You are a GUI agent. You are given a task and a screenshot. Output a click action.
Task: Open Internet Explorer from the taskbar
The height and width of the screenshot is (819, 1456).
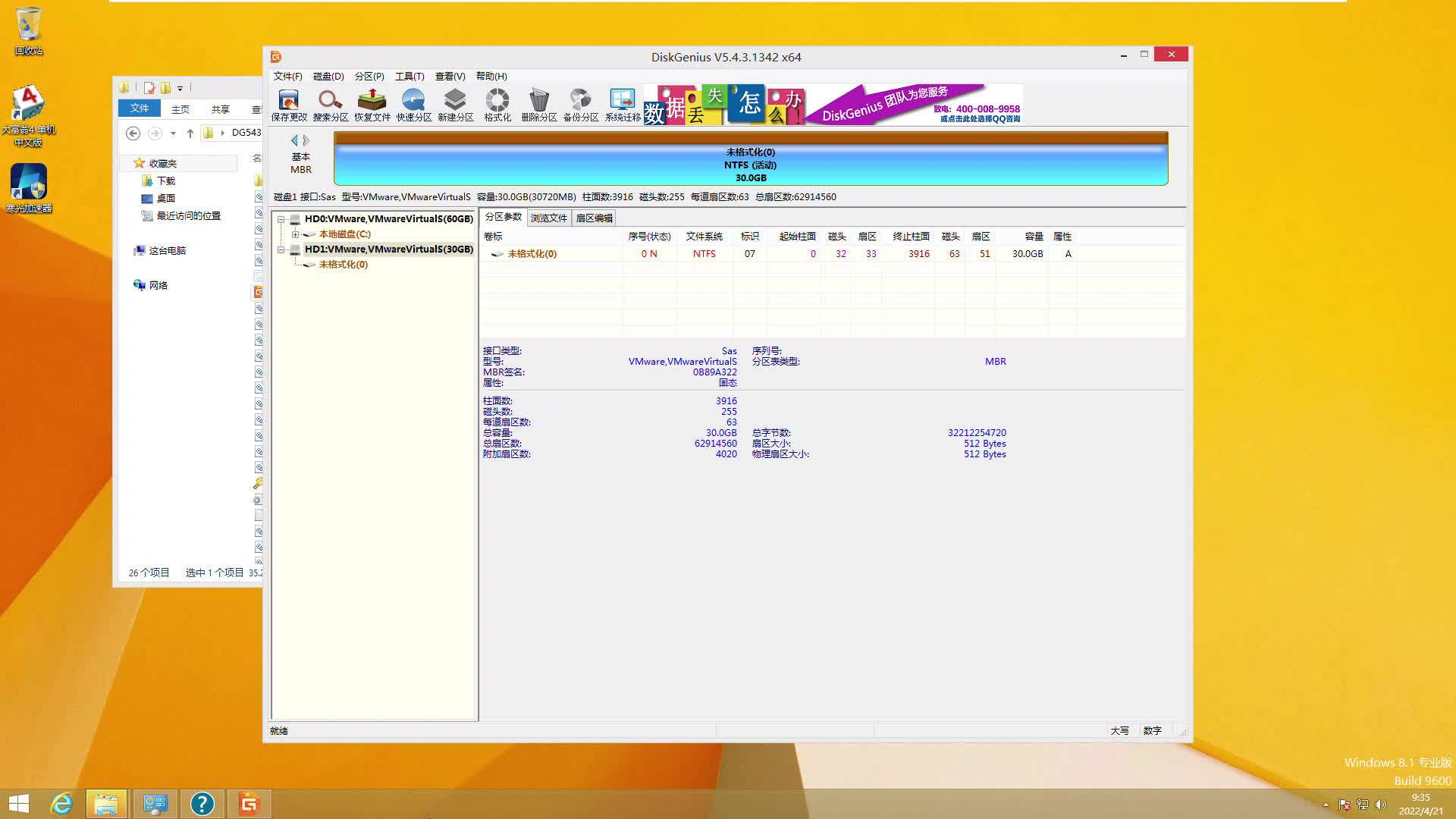pos(61,804)
